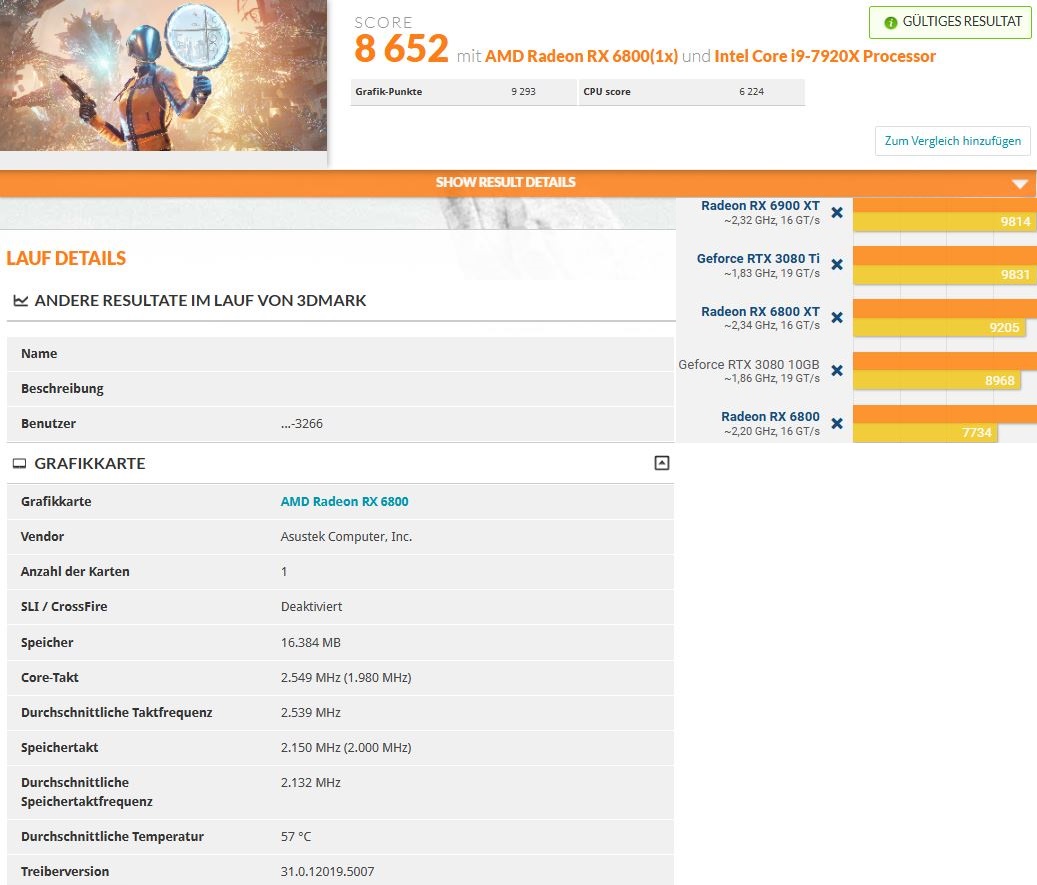Open the Intel Core i9-7920X Processor link
This screenshot has width=1037, height=885.
pos(825,56)
